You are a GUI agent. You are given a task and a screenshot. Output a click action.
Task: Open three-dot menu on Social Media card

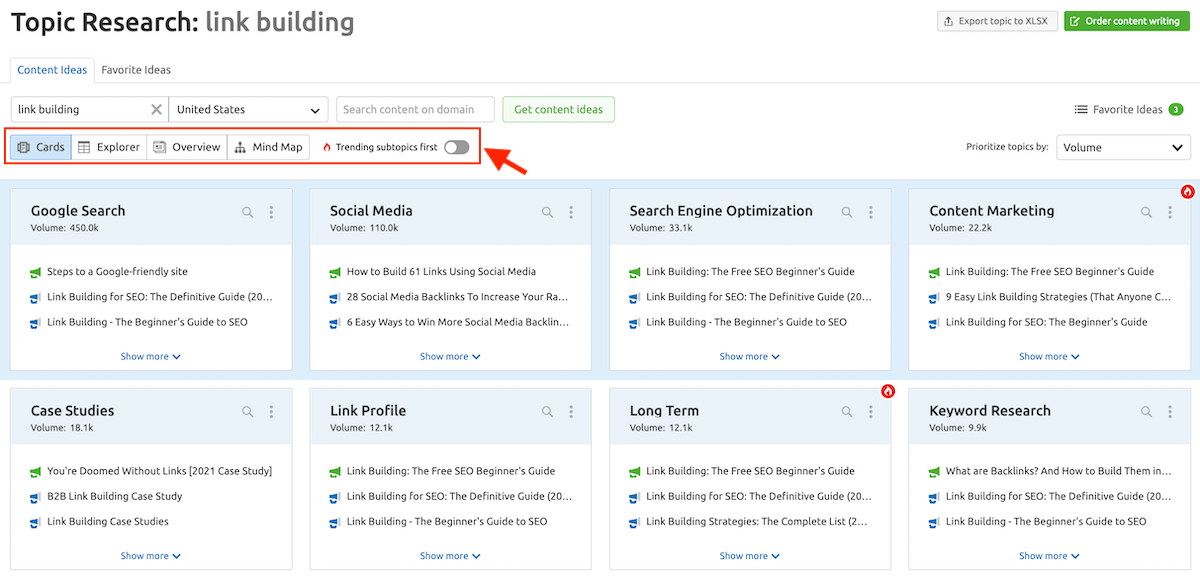click(571, 212)
